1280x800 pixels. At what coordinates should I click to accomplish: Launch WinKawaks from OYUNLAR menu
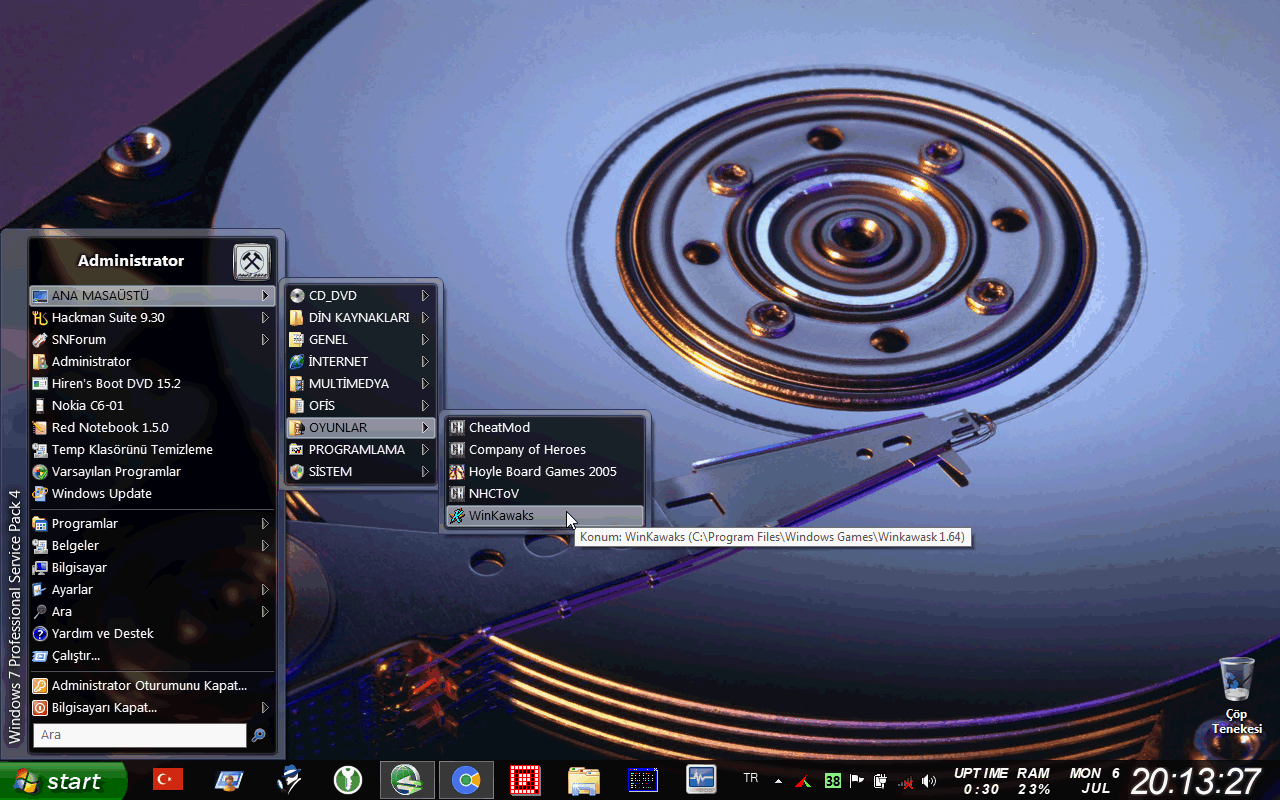(x=544, y=516)
